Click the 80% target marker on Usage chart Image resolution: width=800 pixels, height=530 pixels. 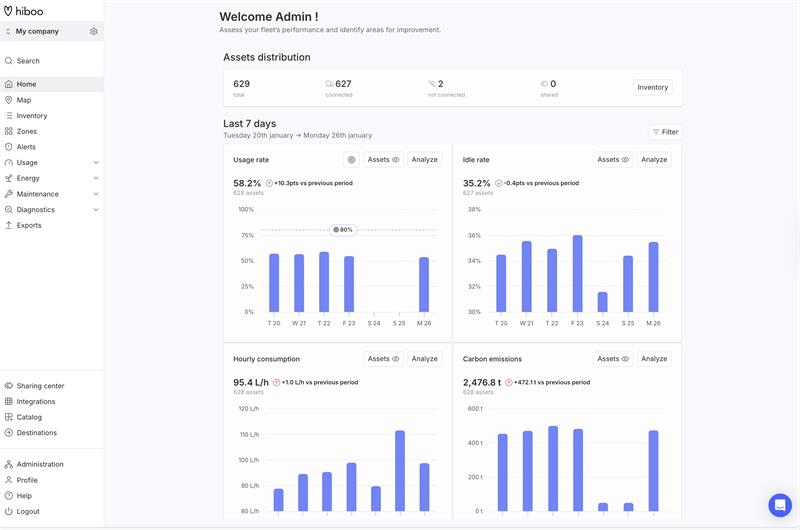[344, 230]
